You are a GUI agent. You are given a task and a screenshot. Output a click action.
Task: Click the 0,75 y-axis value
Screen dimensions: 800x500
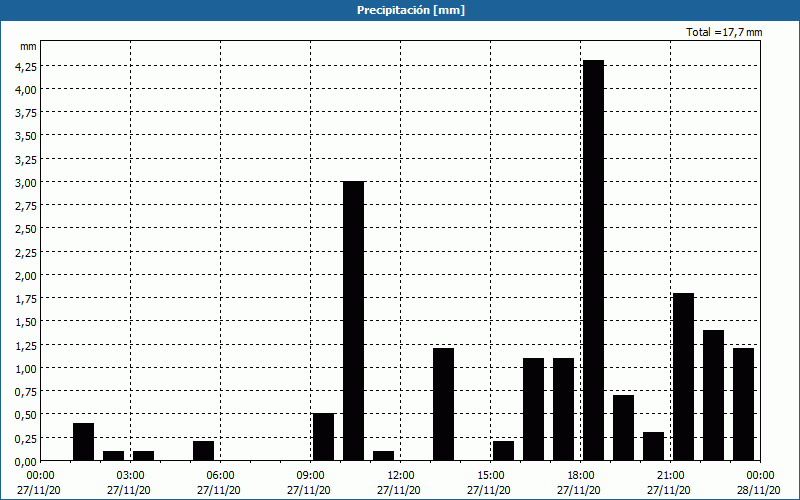coord(26,392)
